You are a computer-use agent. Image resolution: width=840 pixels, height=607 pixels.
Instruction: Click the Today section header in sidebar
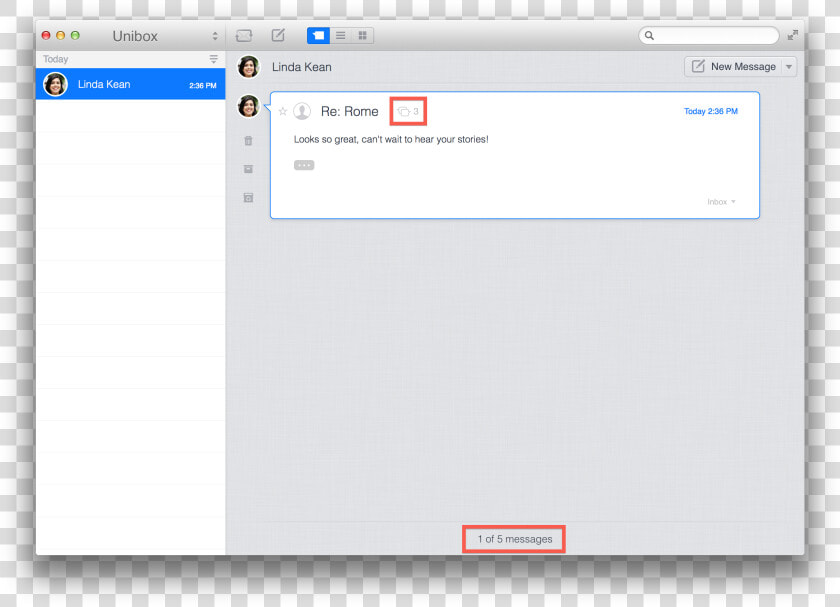coord(56,59)
